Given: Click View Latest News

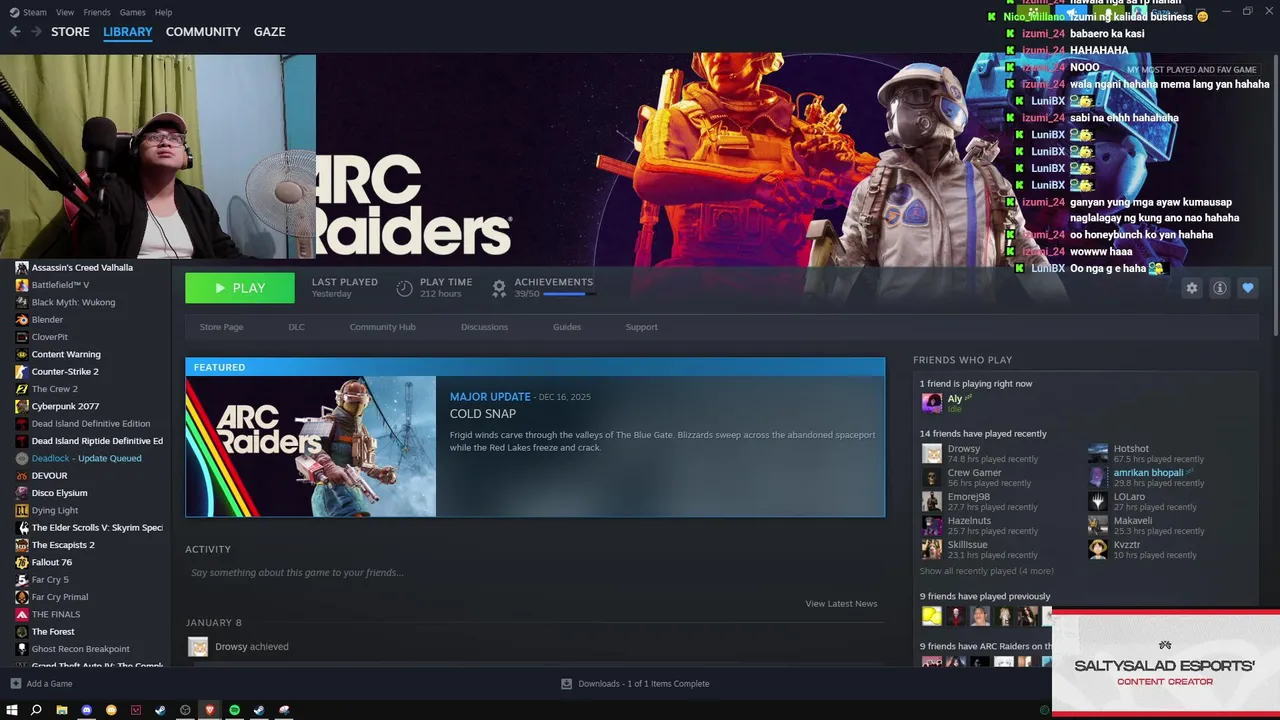Looking at the screenshot, I should click(841, 604).
